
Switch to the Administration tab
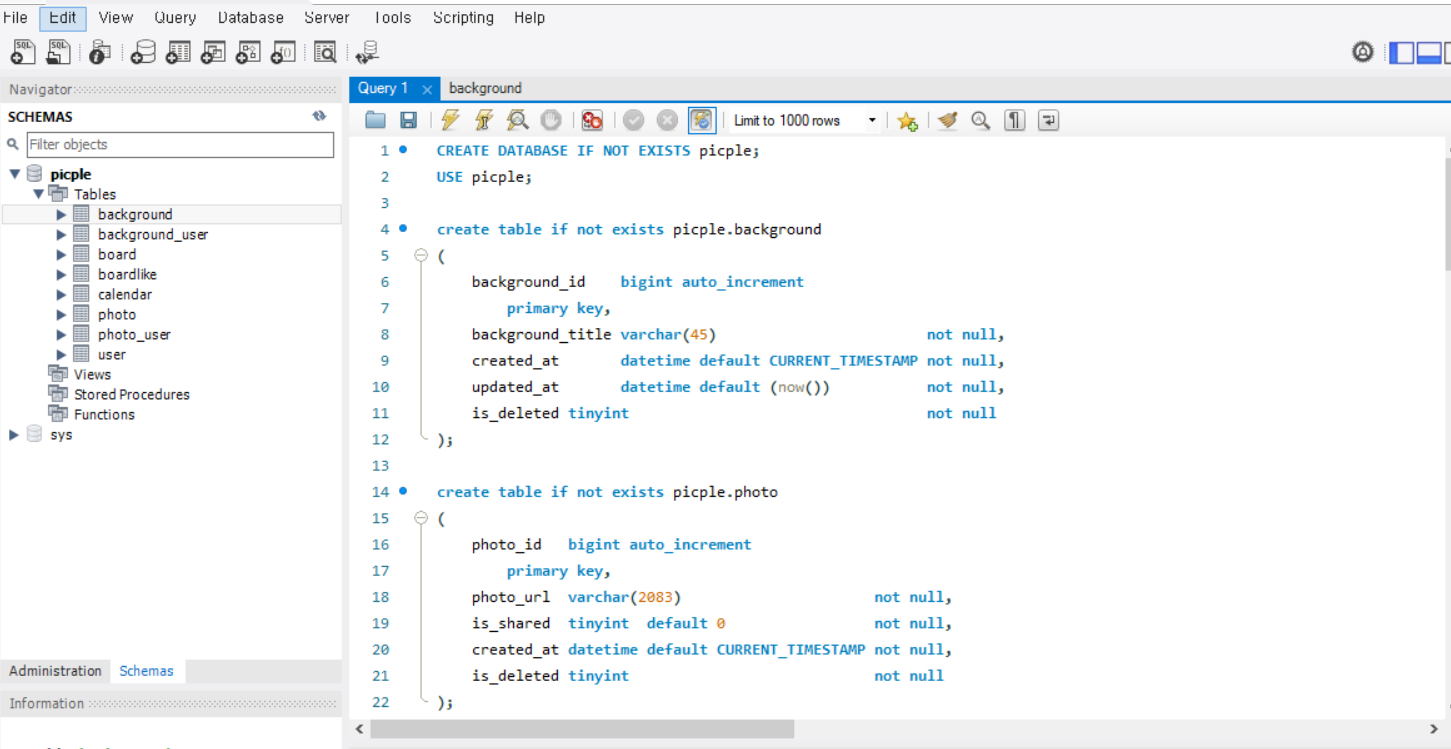coord(55,671)
